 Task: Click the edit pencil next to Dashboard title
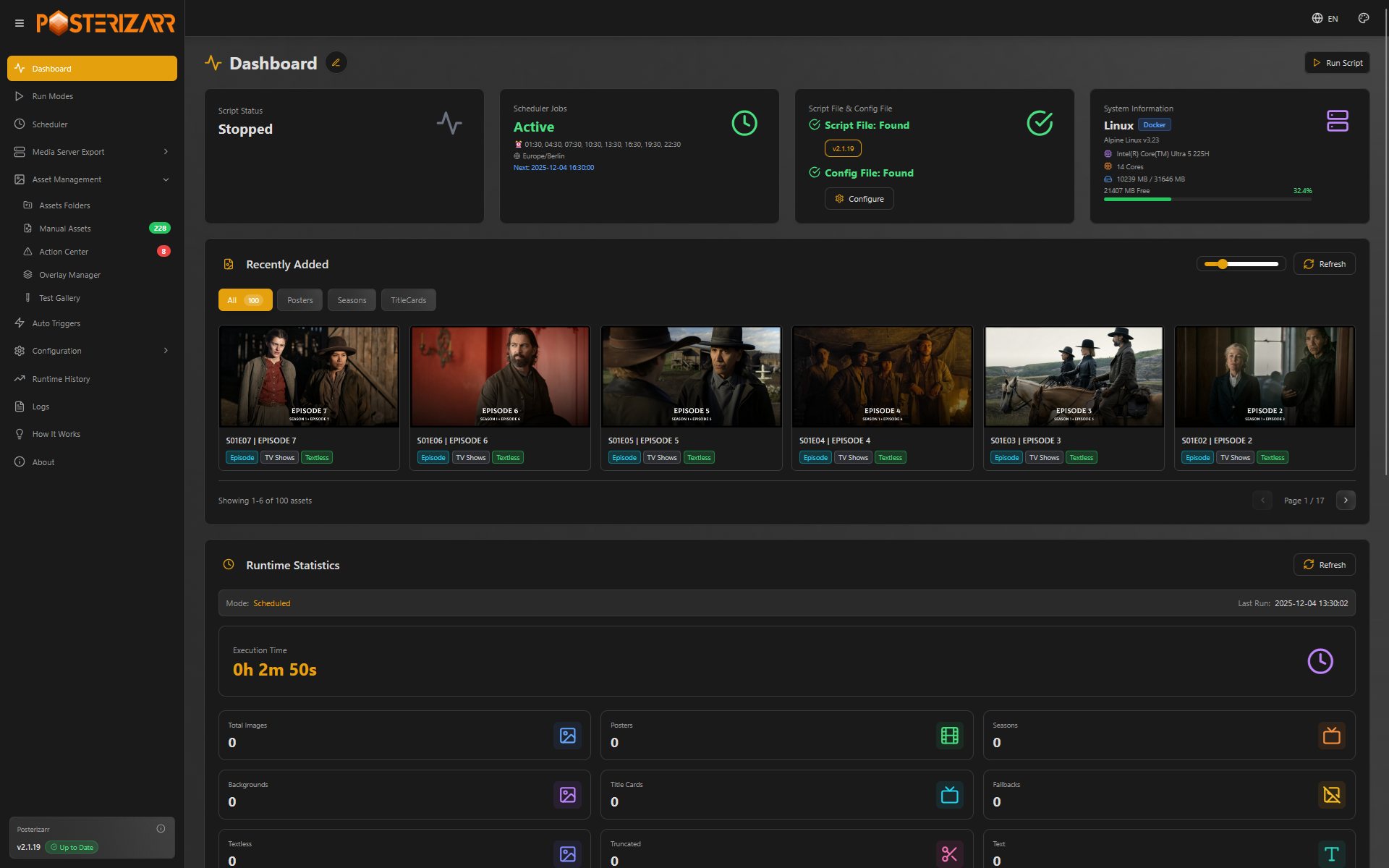pyautogui.click(x=336, y=62)
